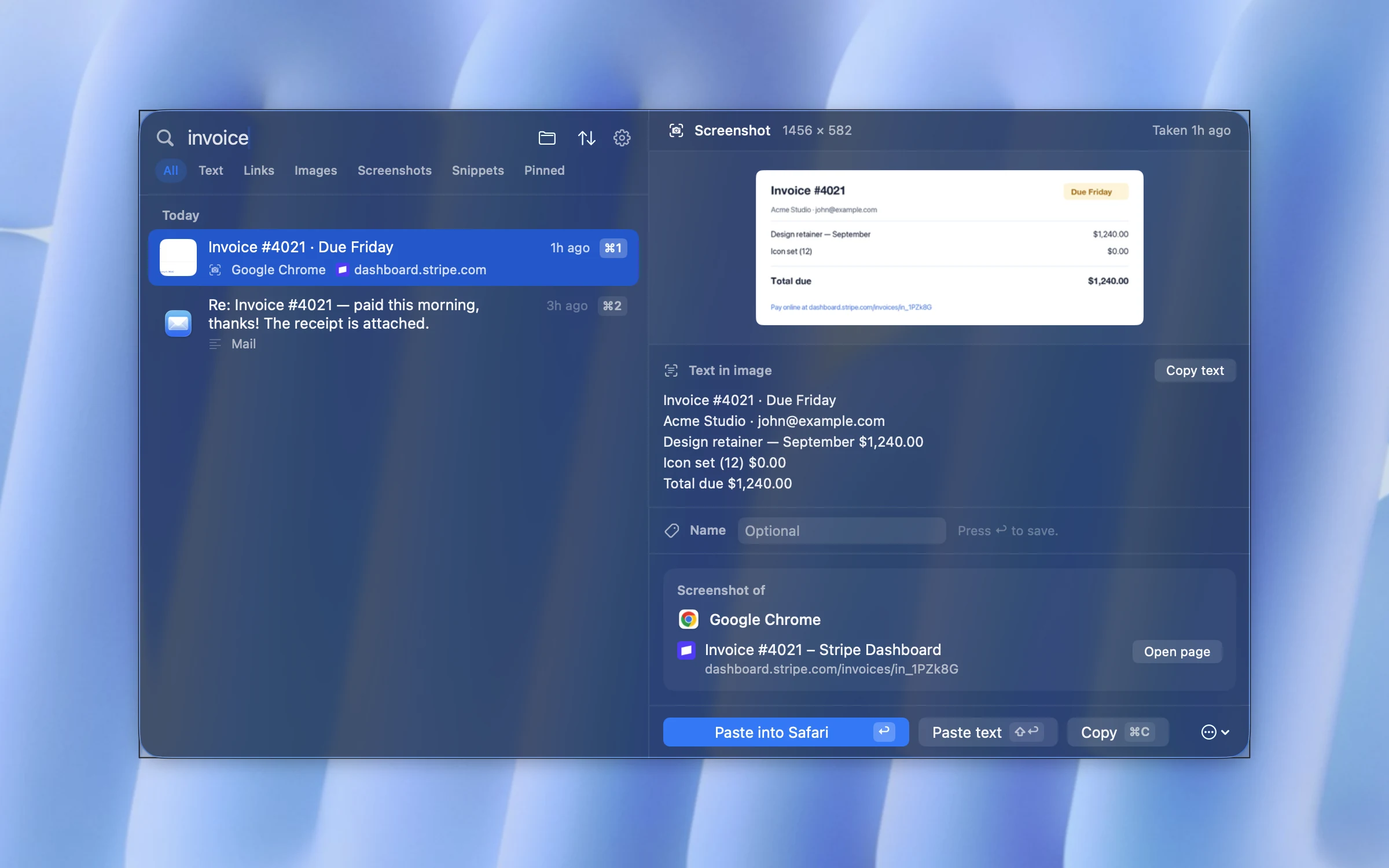Click the Stripe favicon next to Invoice #4021 – Stripe Dashboard
The image size is (1389, 868).
(x=686, y=650)
